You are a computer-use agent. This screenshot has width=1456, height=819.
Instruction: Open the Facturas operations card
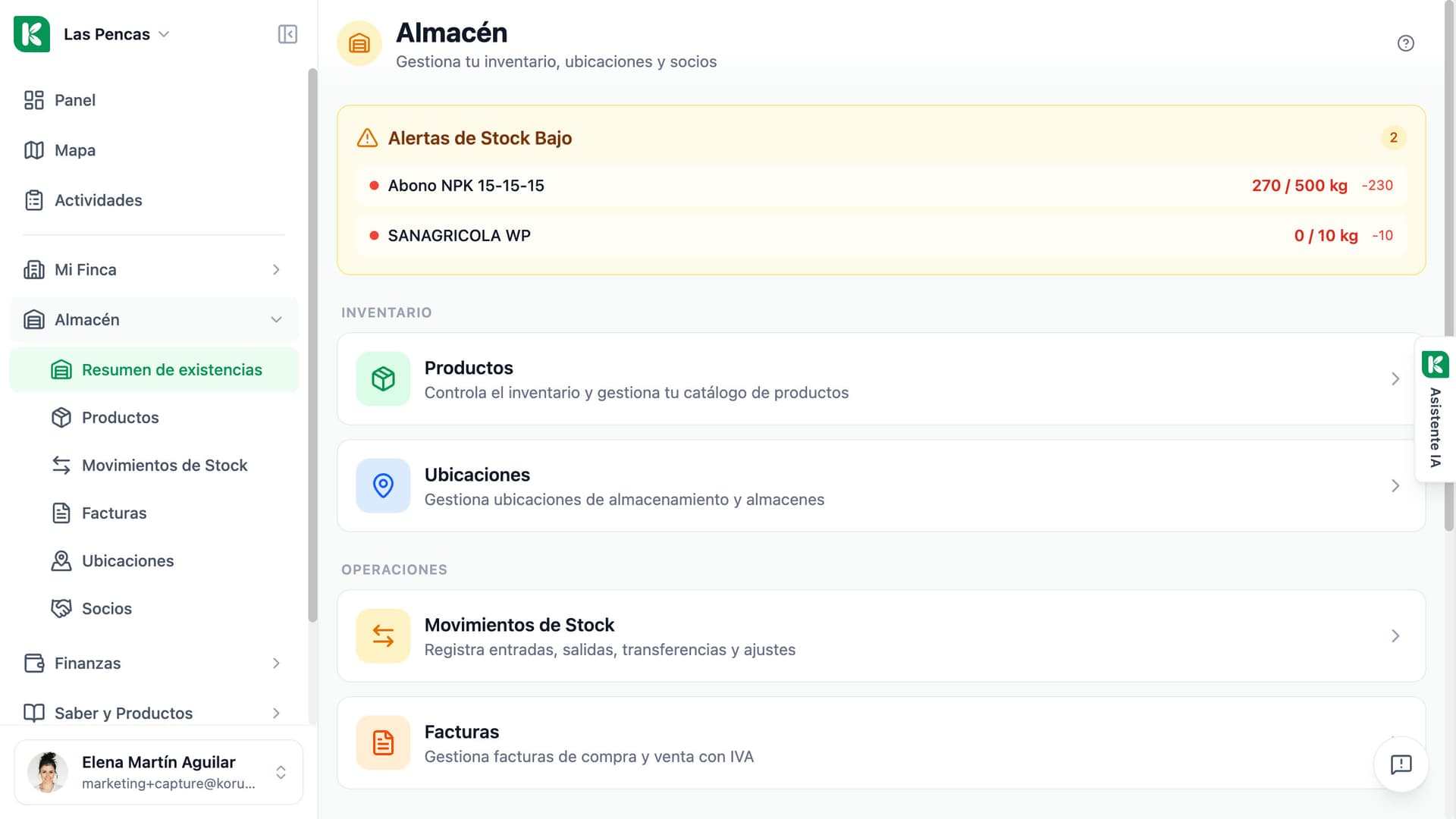[881, 743]
